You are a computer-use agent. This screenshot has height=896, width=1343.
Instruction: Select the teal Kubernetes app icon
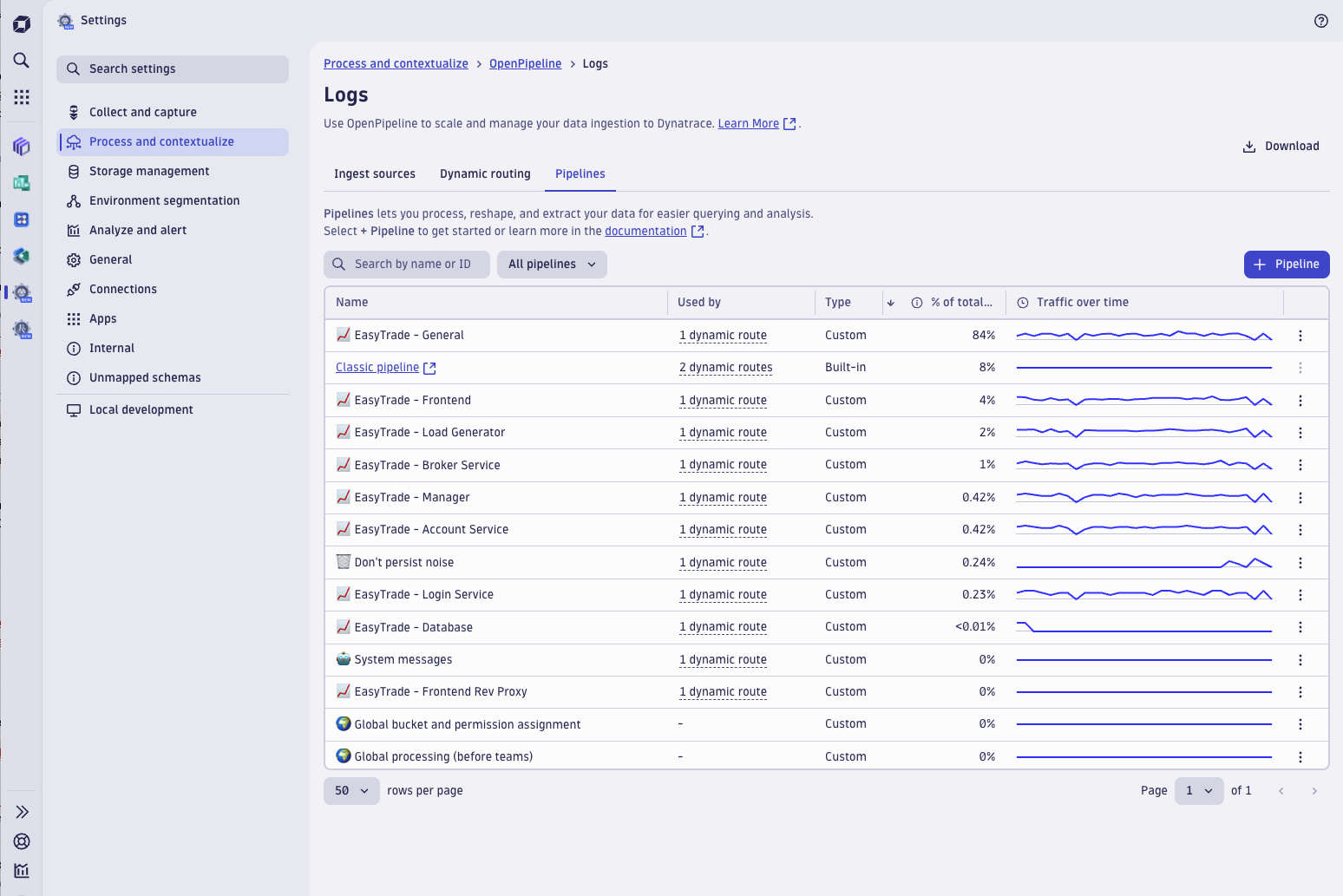(21, 256)
